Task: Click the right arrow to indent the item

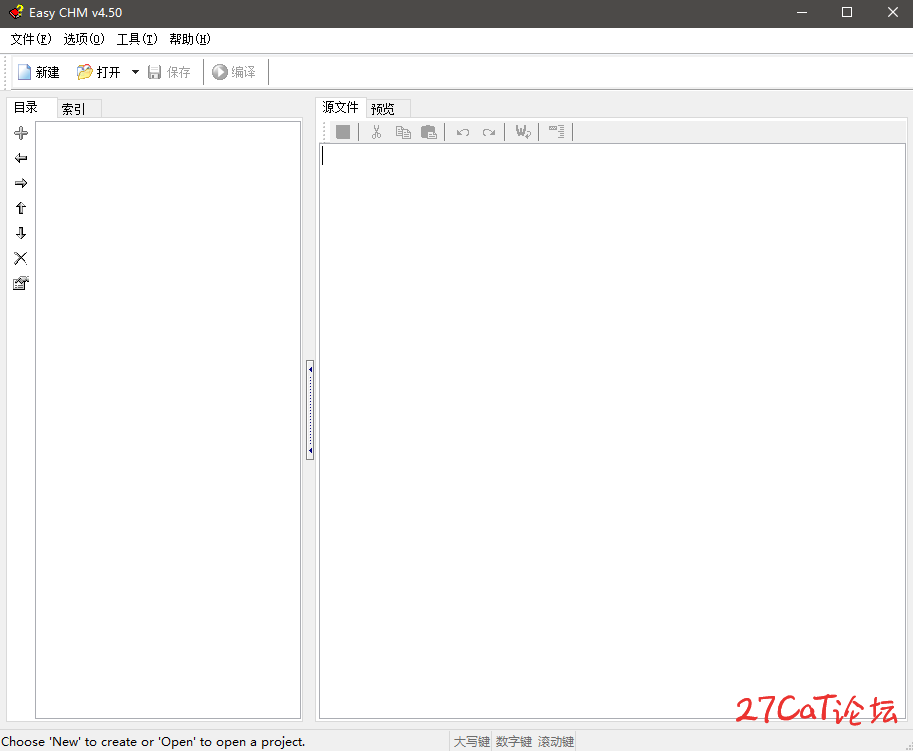Action: tap(21, 183)
